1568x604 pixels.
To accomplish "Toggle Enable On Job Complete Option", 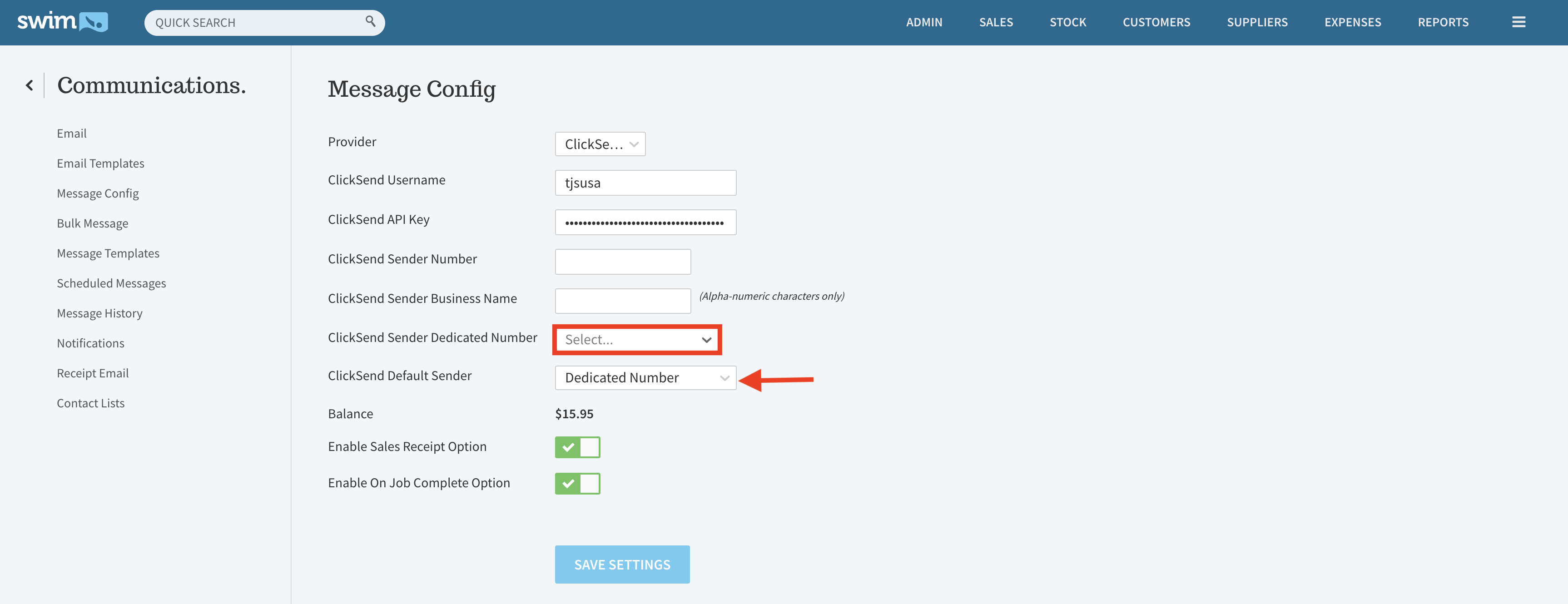I will pyautogui.click(x=577, y=484).
